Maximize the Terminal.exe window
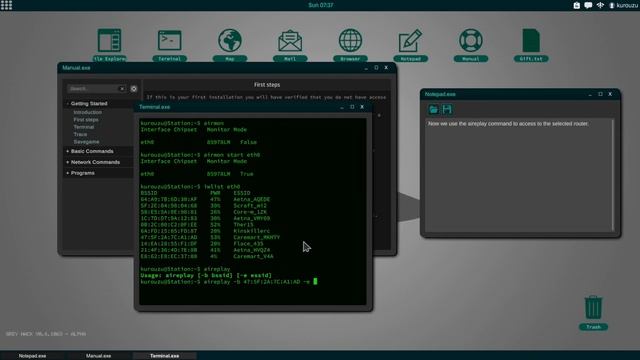The height and width of the screenshot is (360, 640). pyautogui.click(x=352, y=107)
